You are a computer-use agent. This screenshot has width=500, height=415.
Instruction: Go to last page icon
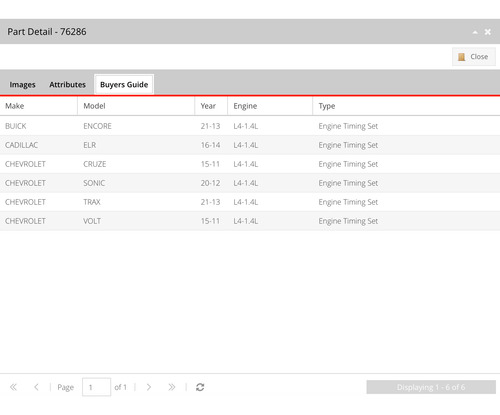(172, 387)
